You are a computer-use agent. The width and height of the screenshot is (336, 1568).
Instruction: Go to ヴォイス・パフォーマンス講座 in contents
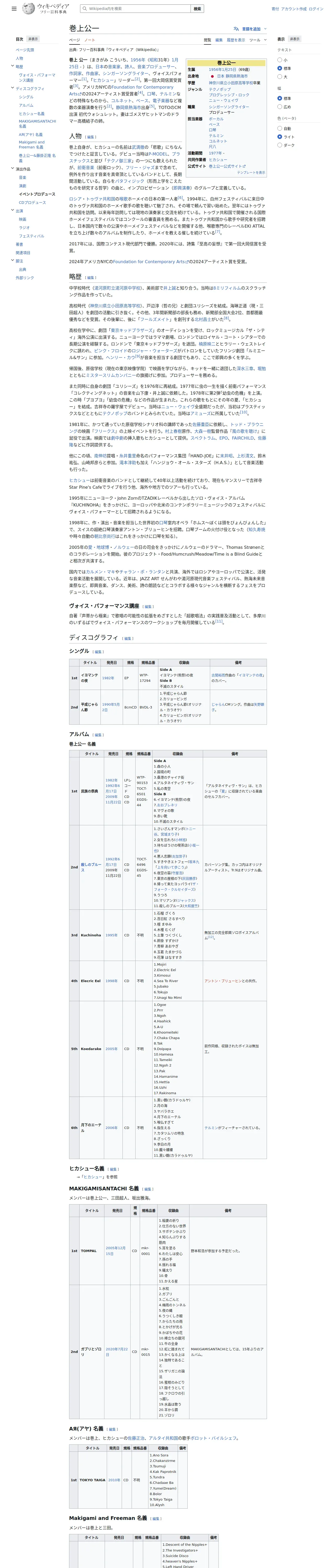tap(37, 77)
